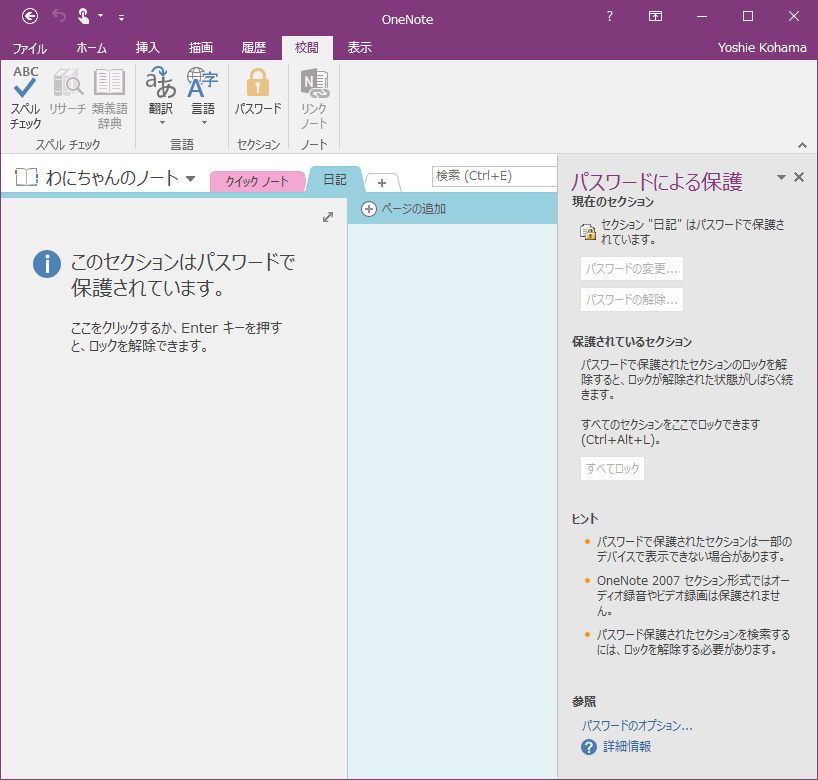Click the リサーチ research icon
The height and width of the screenshot is (780, 818).
[x=67, y=91]
